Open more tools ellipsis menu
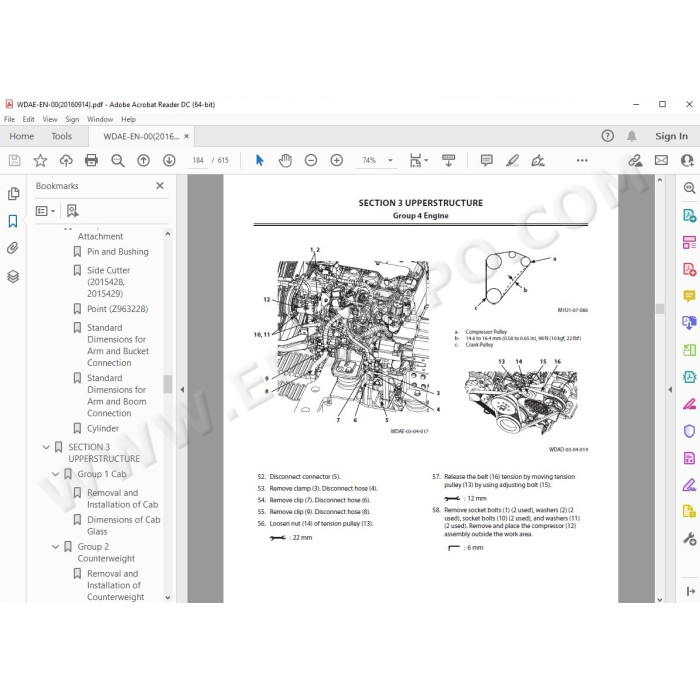 pos(582,160)
